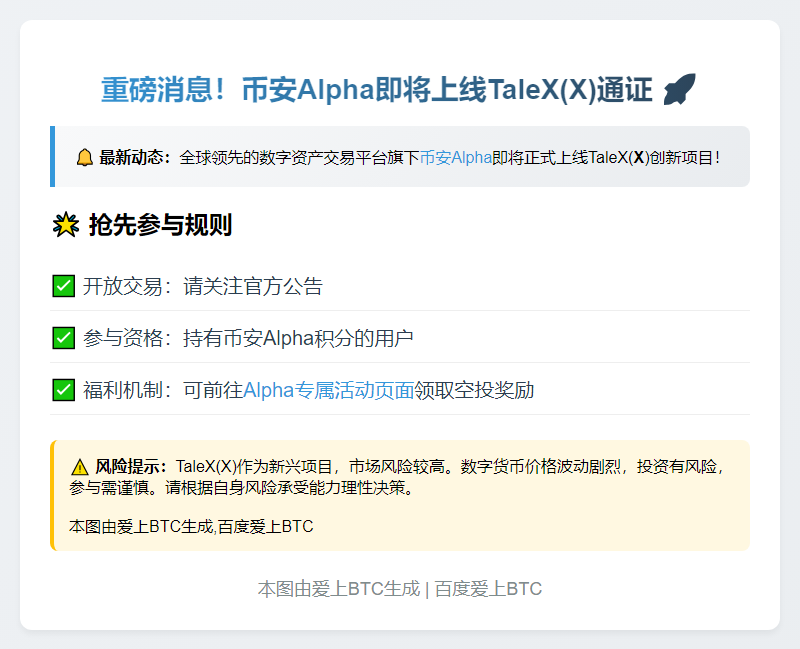Click the line 本图由爱上BTC生成,百度爱上BTC in yellow box
800x649 pixels.
[x=191, y=527]
